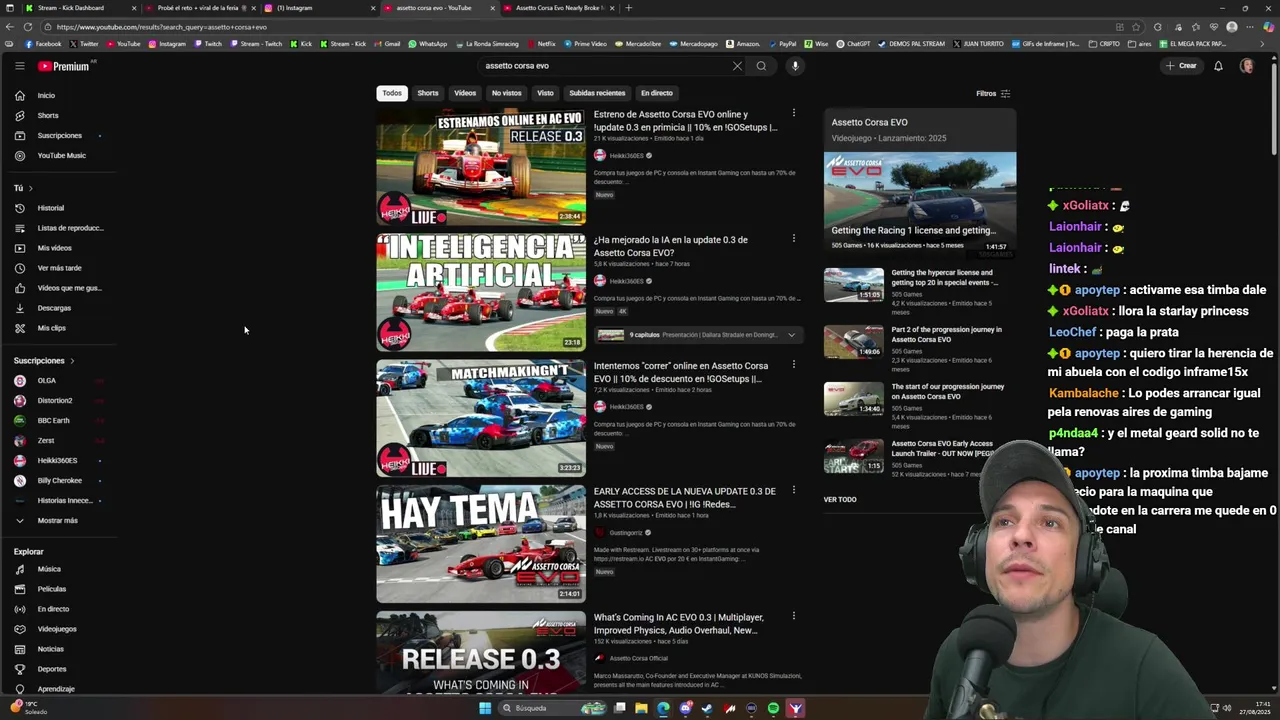The width and height of the screenshot is (1280, 720).
Task: Open the account avatar menu
Action: [1246, 66]
